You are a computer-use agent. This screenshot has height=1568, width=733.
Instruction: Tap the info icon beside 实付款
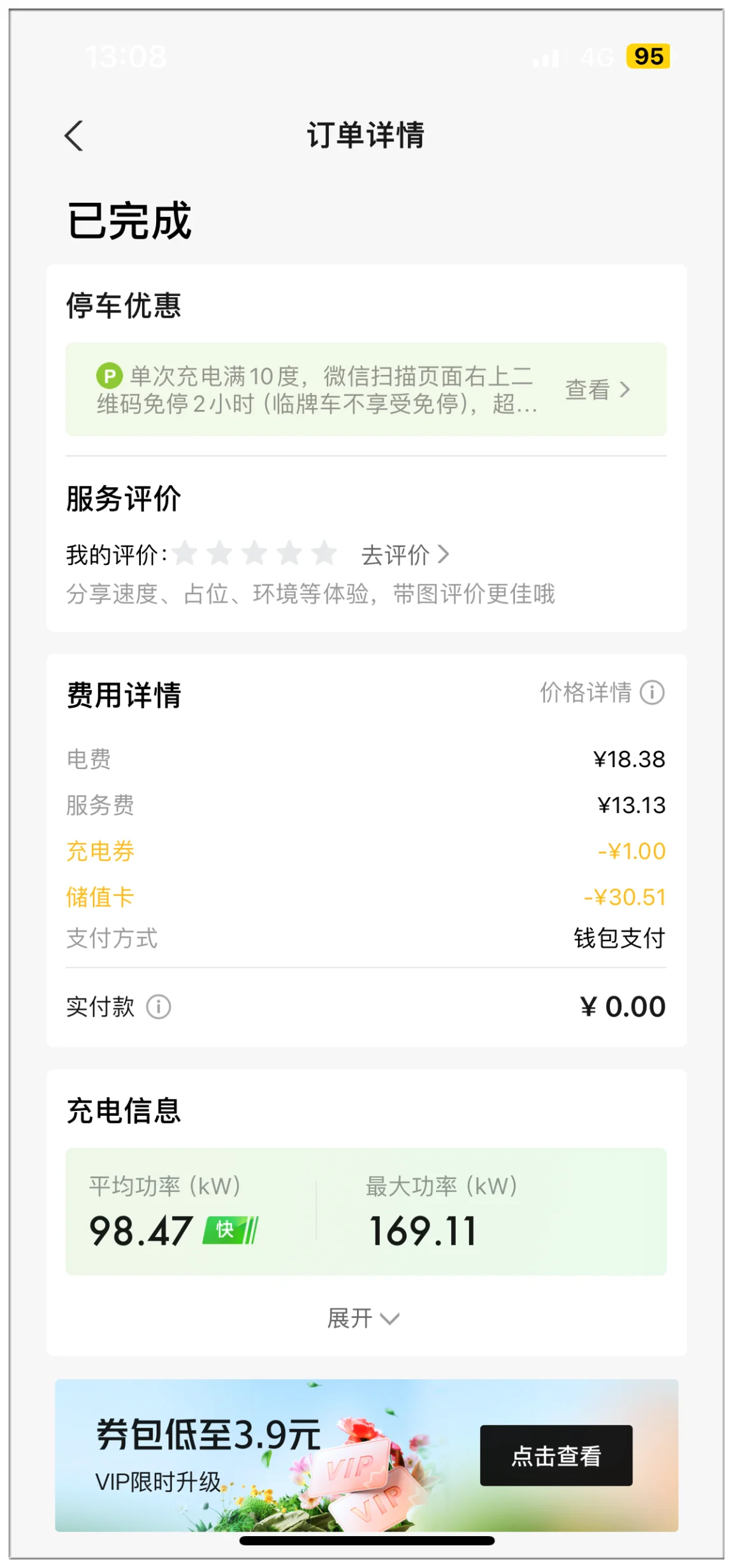[x=159, y=1007]
